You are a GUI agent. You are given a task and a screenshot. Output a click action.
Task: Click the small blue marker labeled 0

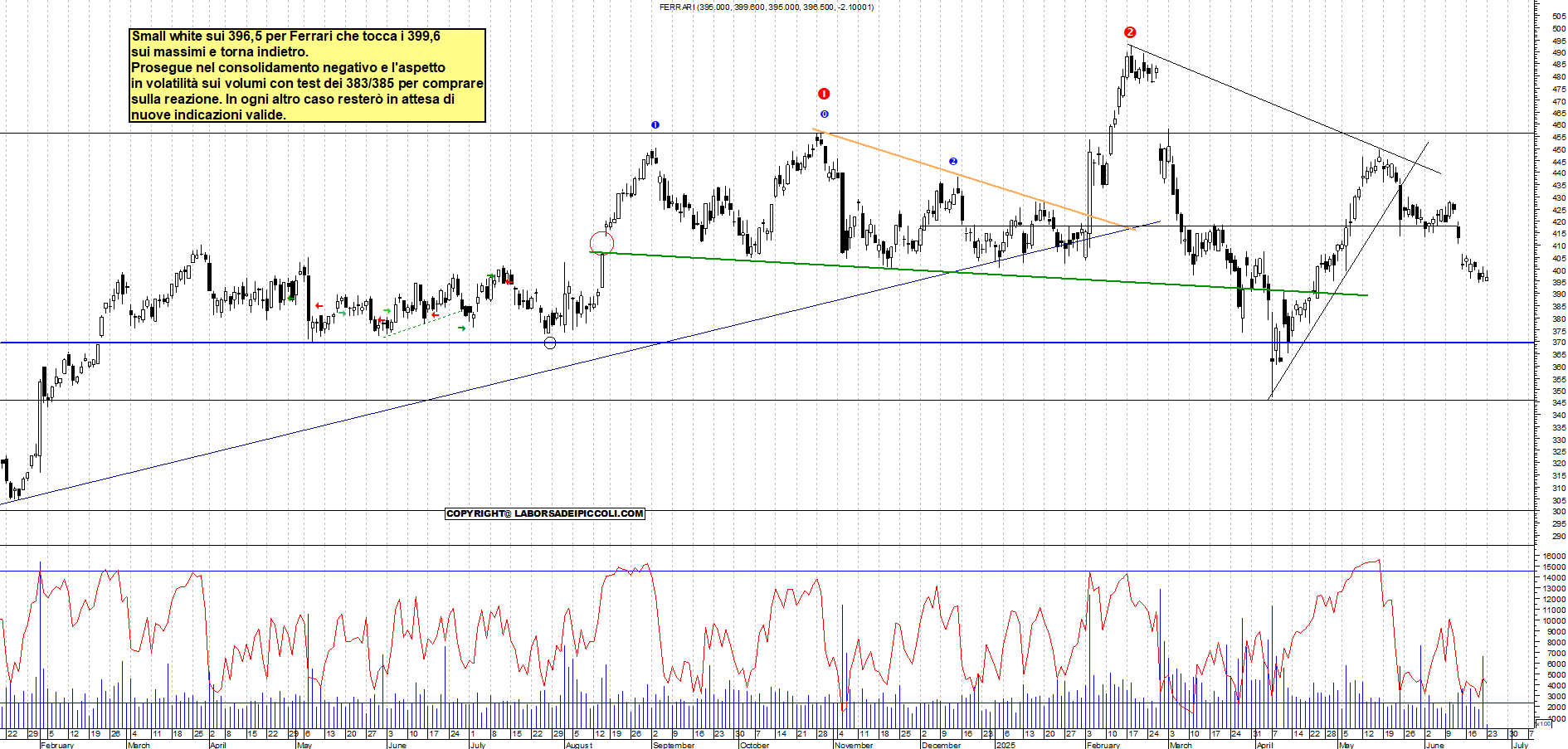pyautogui.click(x=824, y=114)
